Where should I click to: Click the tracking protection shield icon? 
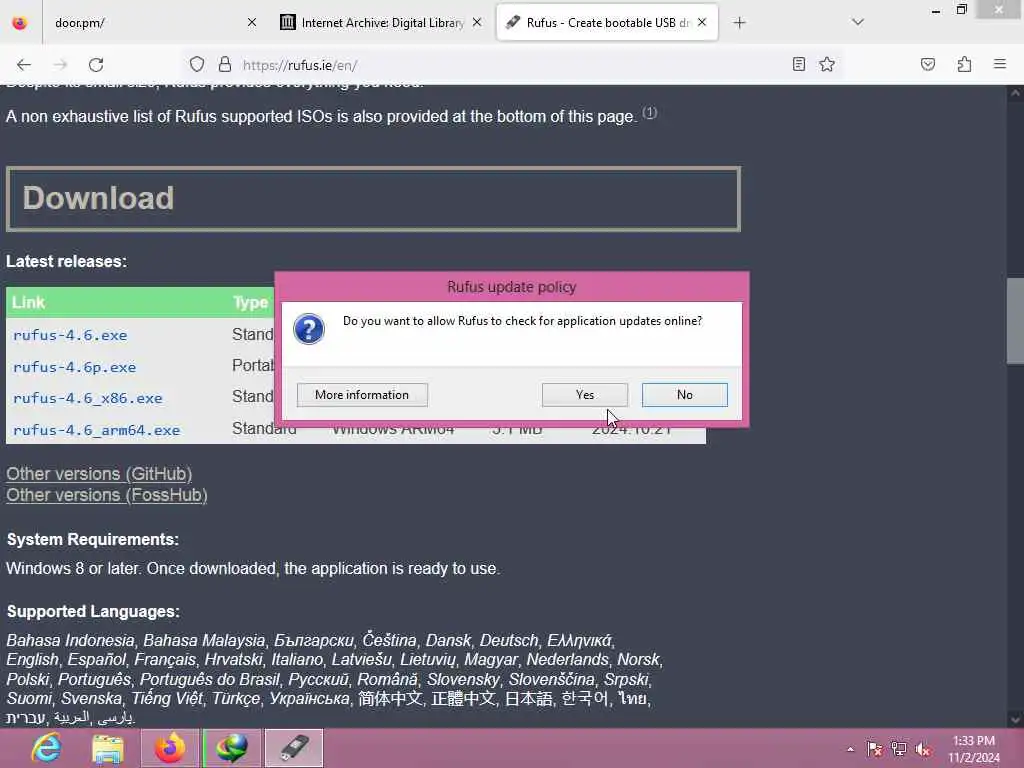(197, 65)
